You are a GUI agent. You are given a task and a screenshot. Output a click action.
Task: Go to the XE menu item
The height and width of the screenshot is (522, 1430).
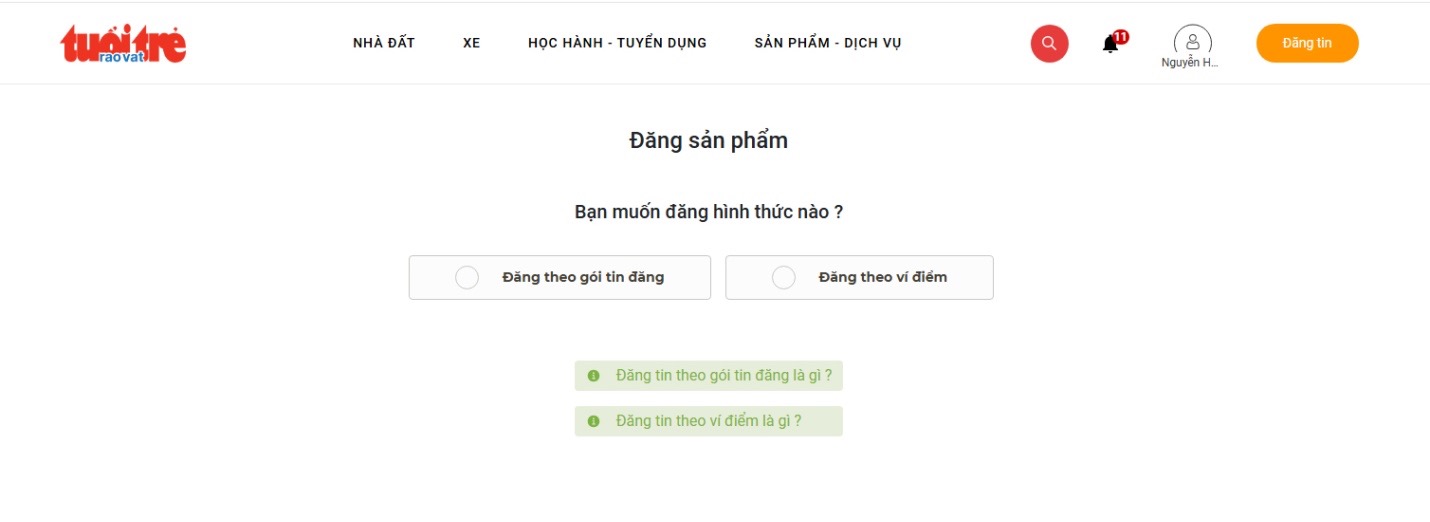tap(472, 43)
